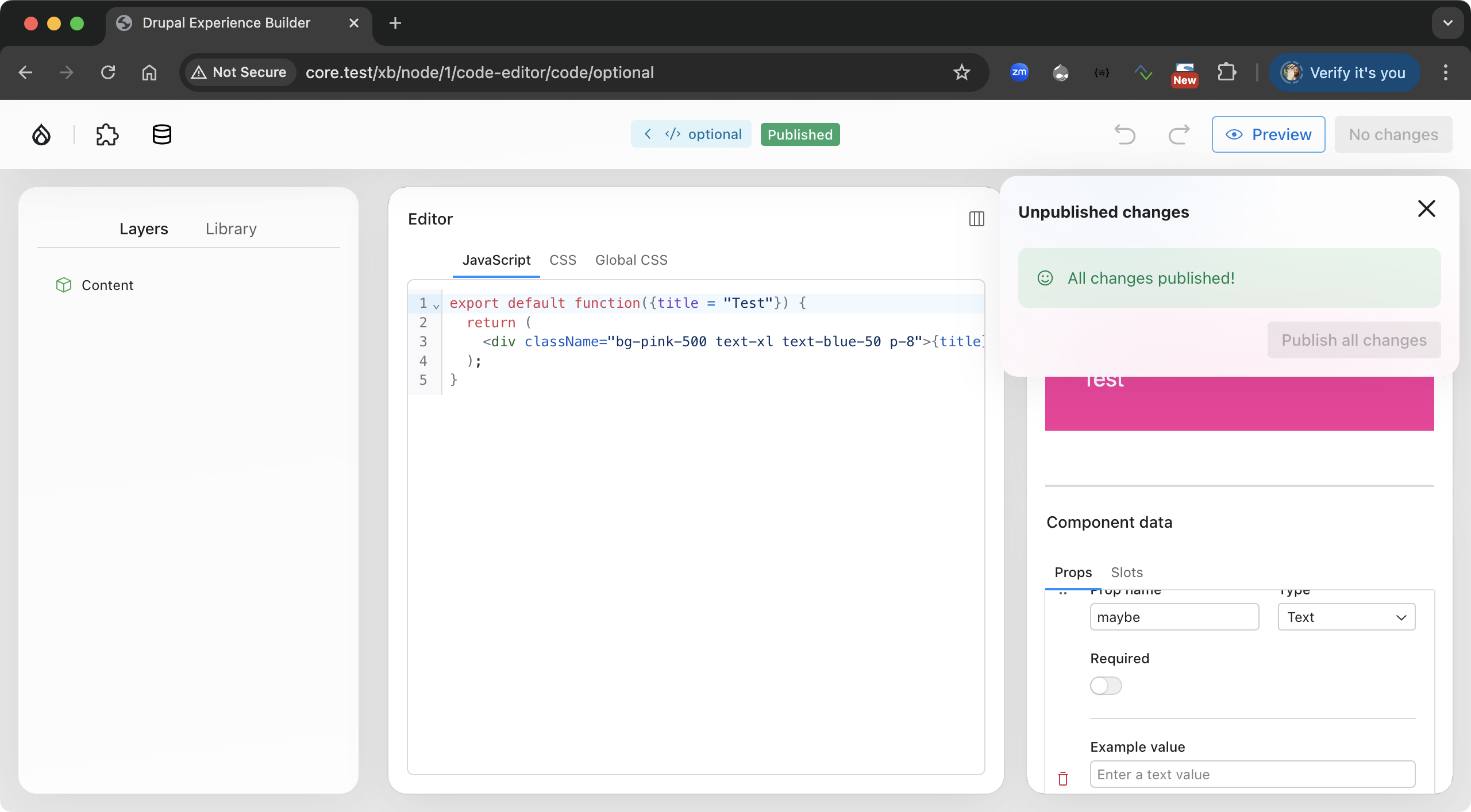Open the extensions puzzle-piece icon in the app toolbar
The width and height of the screenshot is (1471, 812).
pyautogui.click(x=107, y=135)
